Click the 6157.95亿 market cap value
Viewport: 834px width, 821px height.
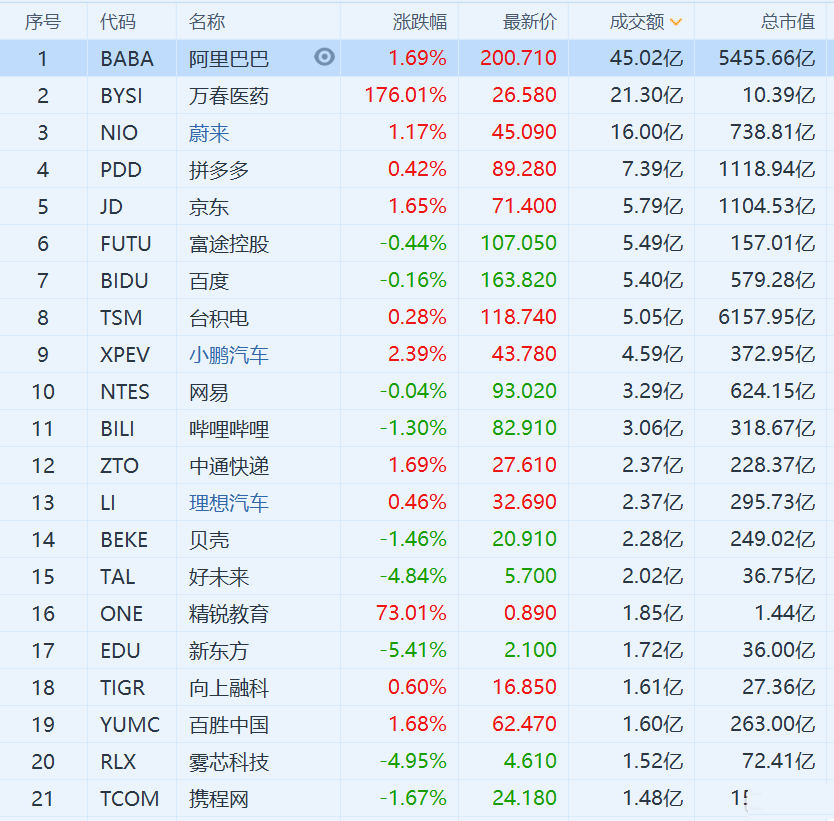pos(767,317)
